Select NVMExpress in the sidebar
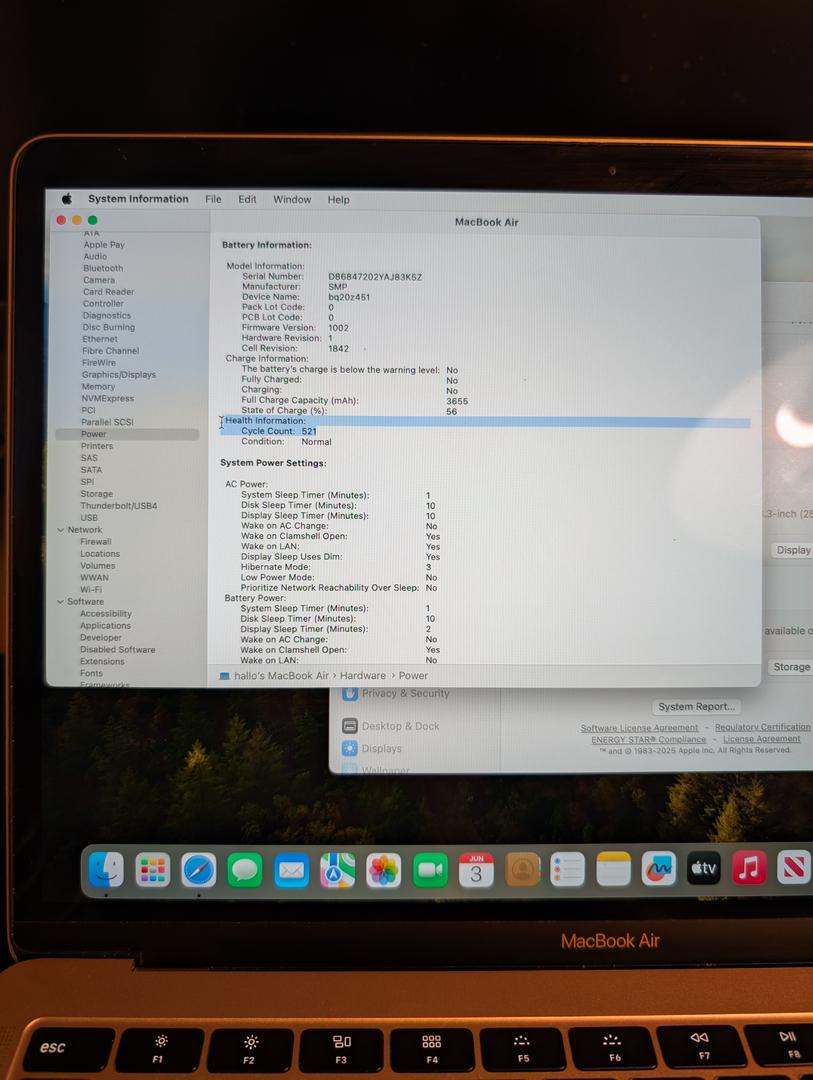Screen dimensions: 813x1080 [x=107, y=398]
